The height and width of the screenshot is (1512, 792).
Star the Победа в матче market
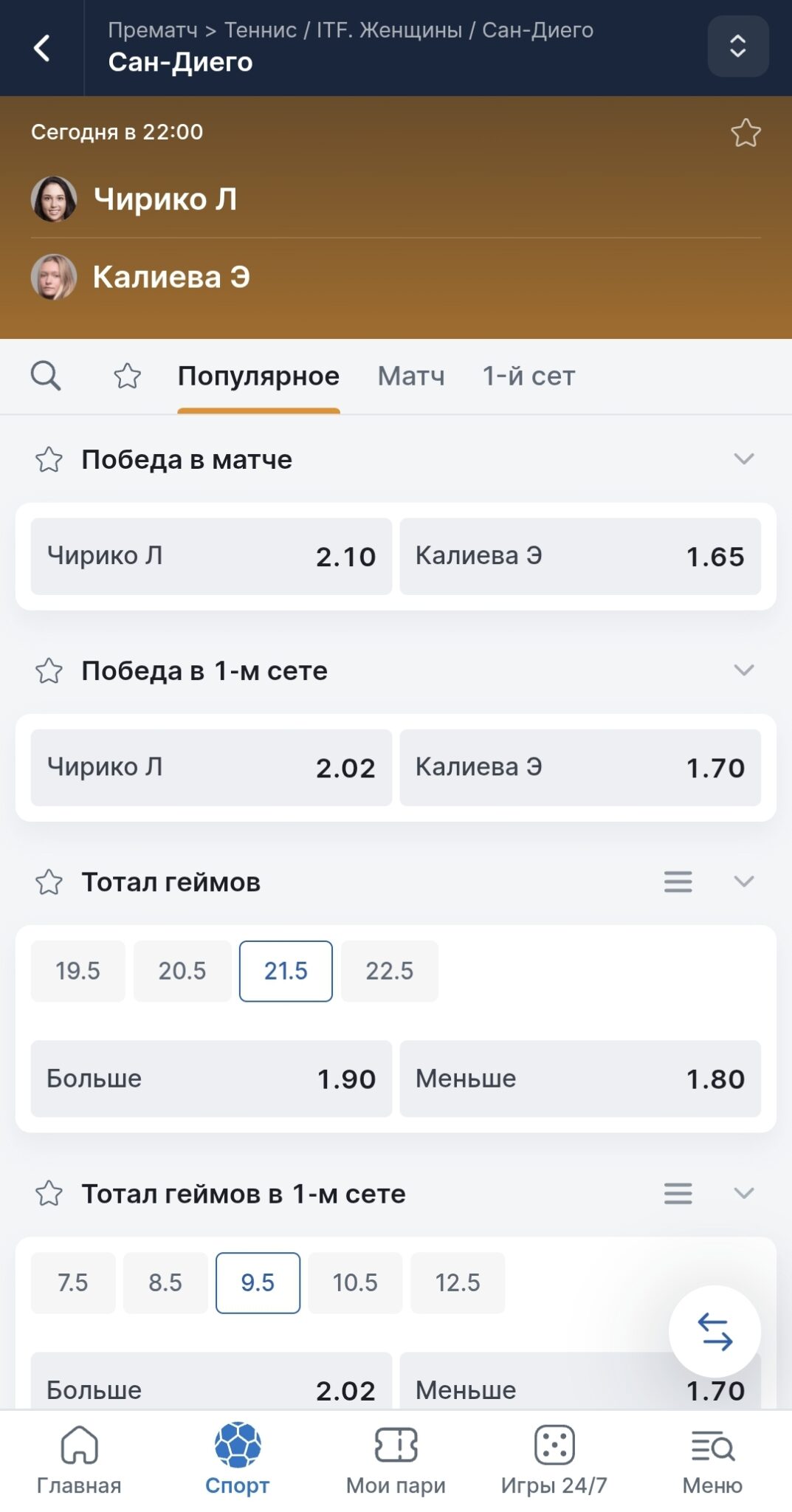(49, 458)
